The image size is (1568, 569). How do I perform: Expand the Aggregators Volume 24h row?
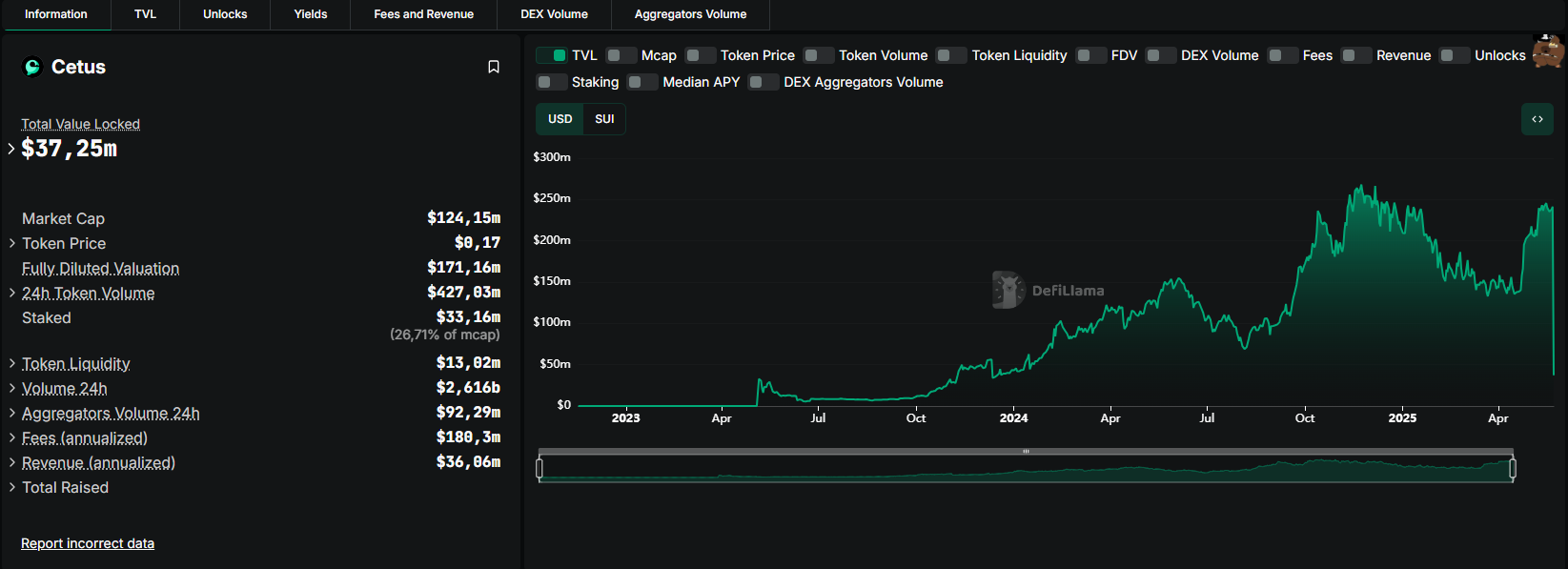(x=12, y=413)
